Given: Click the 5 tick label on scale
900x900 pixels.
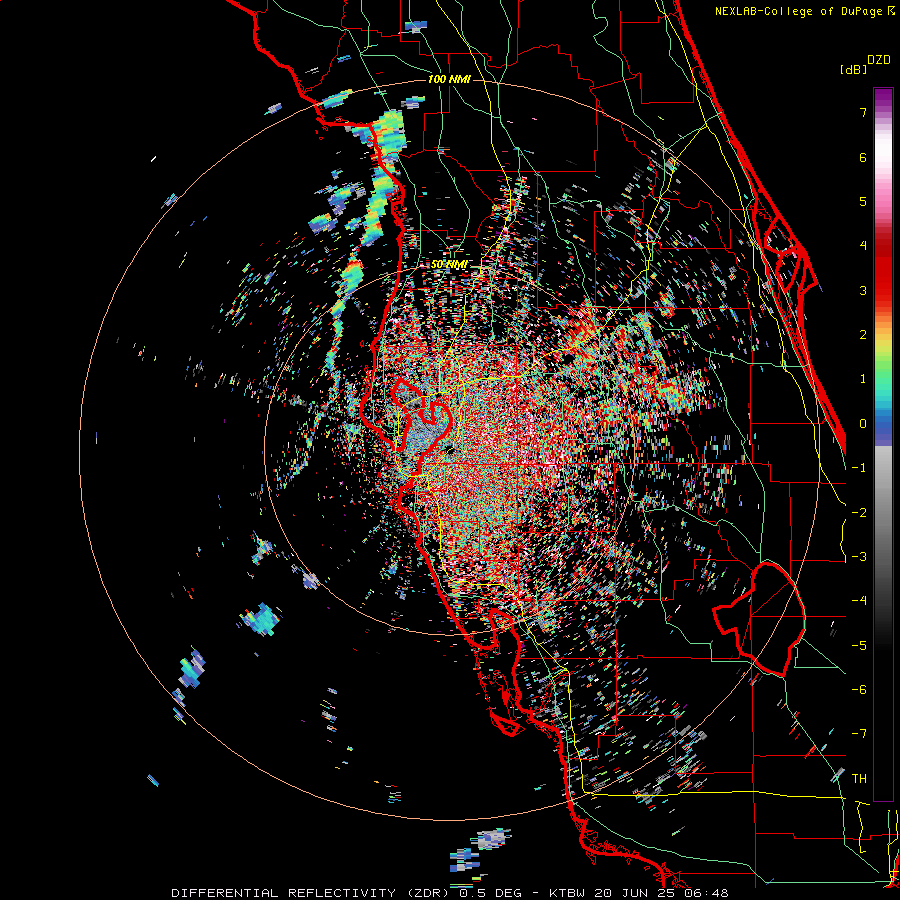Looking at the screenshot, I should pos(862,201).
